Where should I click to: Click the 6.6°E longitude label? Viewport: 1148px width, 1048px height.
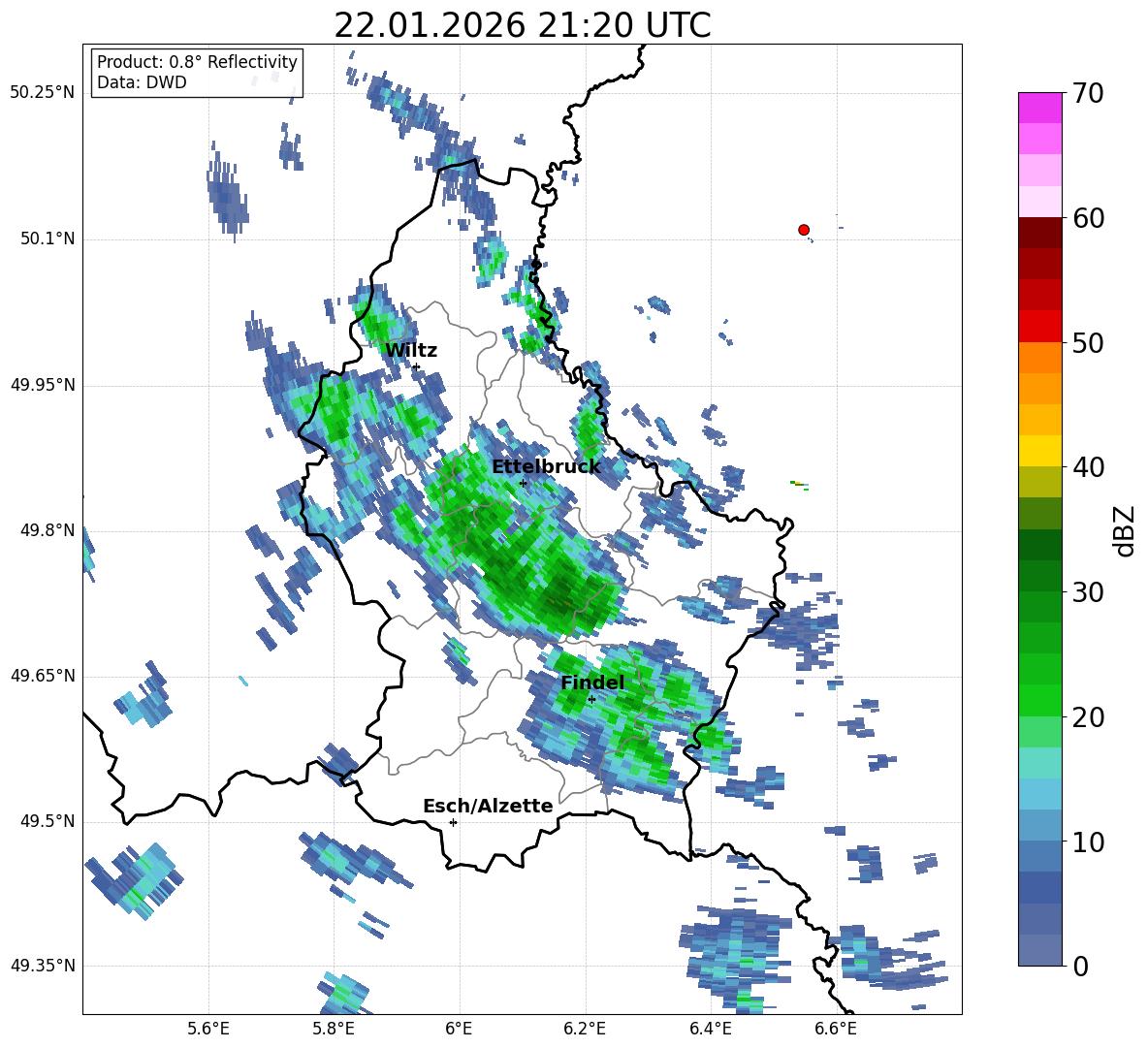(x=836, y=1029)
